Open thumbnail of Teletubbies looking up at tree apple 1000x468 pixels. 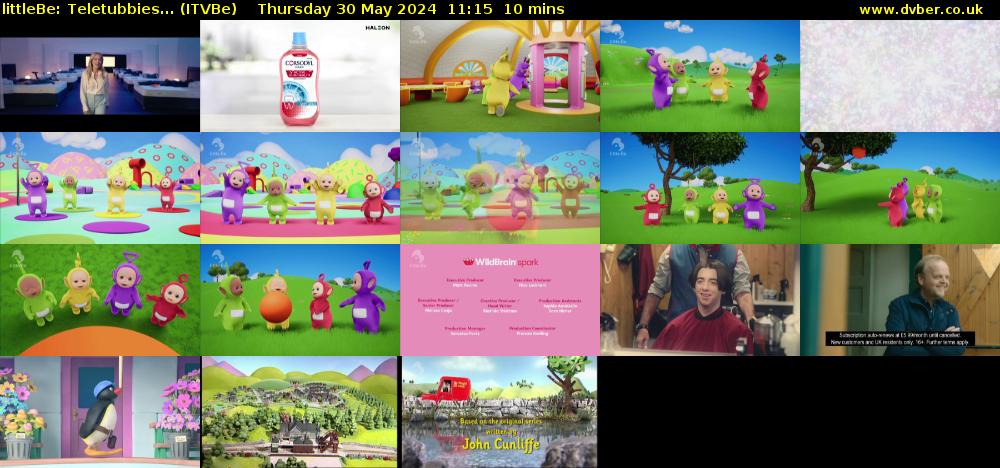coord(900,188)
